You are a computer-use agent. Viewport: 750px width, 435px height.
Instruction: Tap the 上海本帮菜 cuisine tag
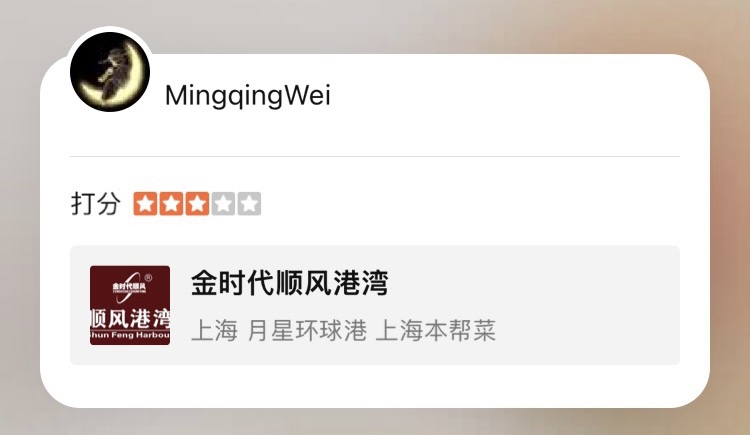(436, 331)
